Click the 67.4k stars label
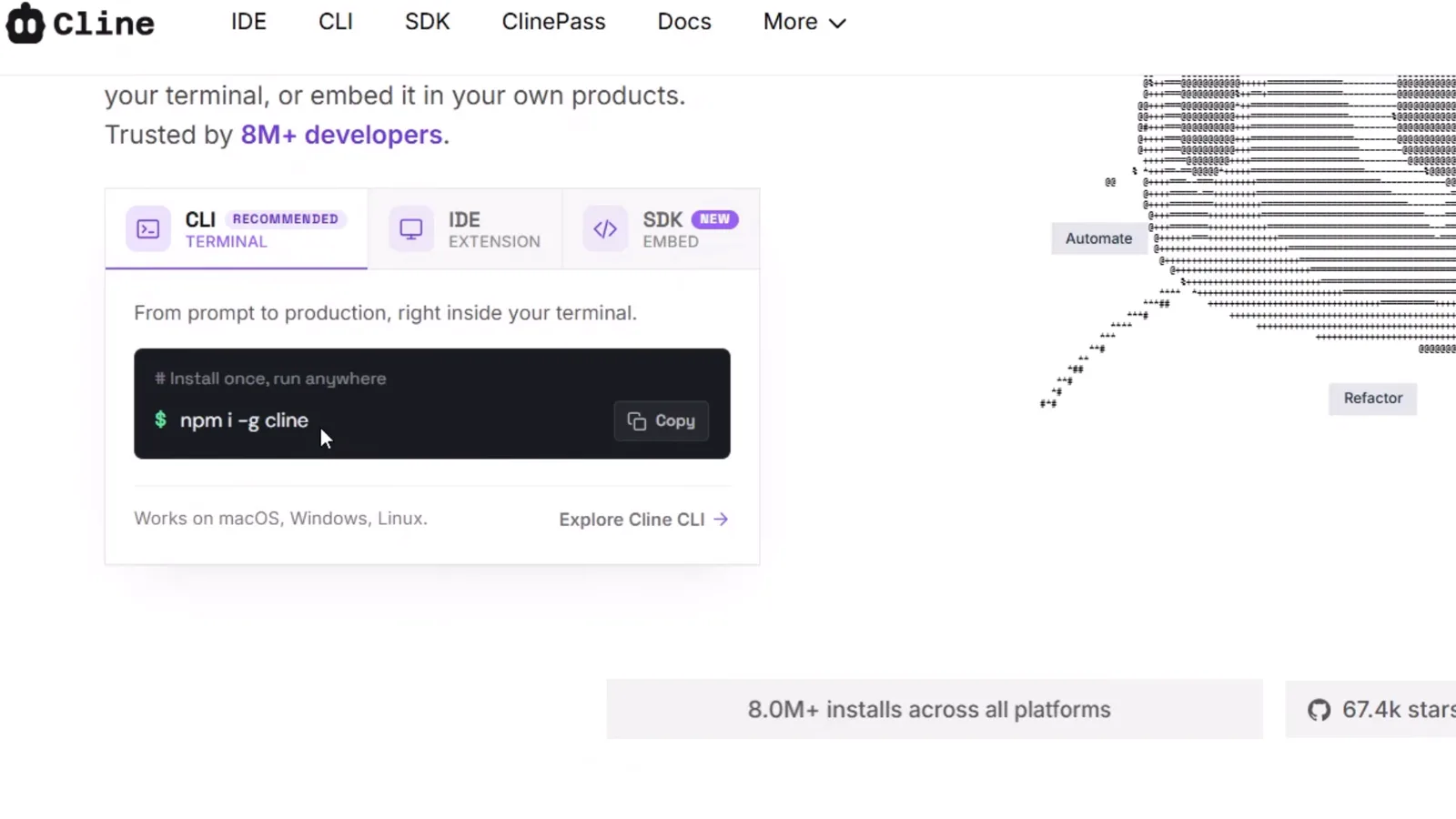Viewport: 1456px width, 819px height. pyautogui.click(x=1399, y=710)
